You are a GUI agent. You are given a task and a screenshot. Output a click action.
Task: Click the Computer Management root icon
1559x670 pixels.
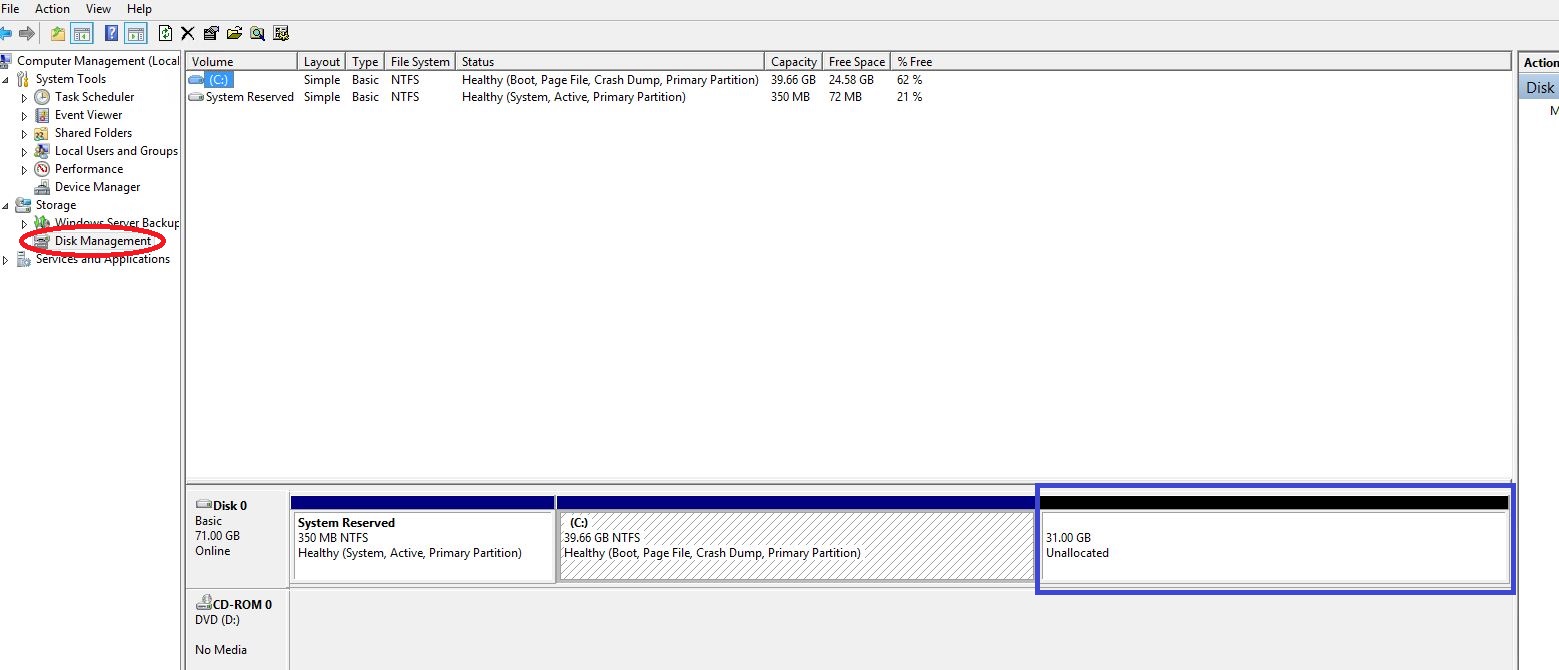tap(7, 61)
